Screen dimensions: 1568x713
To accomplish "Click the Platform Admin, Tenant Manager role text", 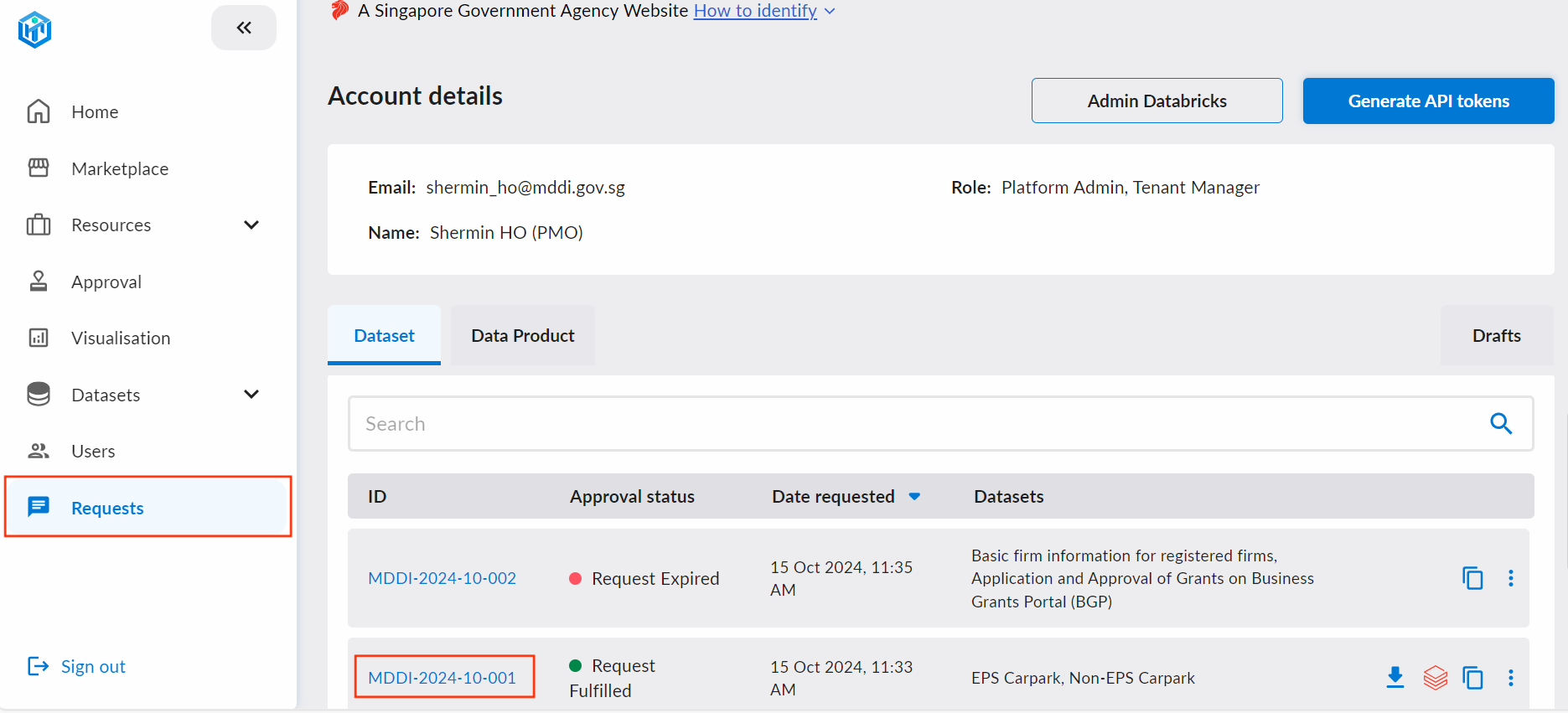I will click(x=1131, y=188).
